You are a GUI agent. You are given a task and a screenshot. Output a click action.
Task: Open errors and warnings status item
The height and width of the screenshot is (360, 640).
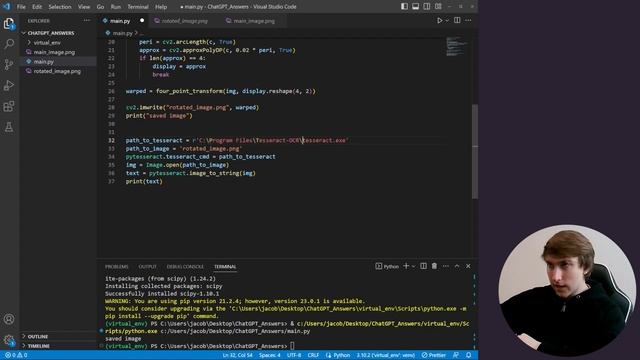pyautogui.click(x=16, y=355)
